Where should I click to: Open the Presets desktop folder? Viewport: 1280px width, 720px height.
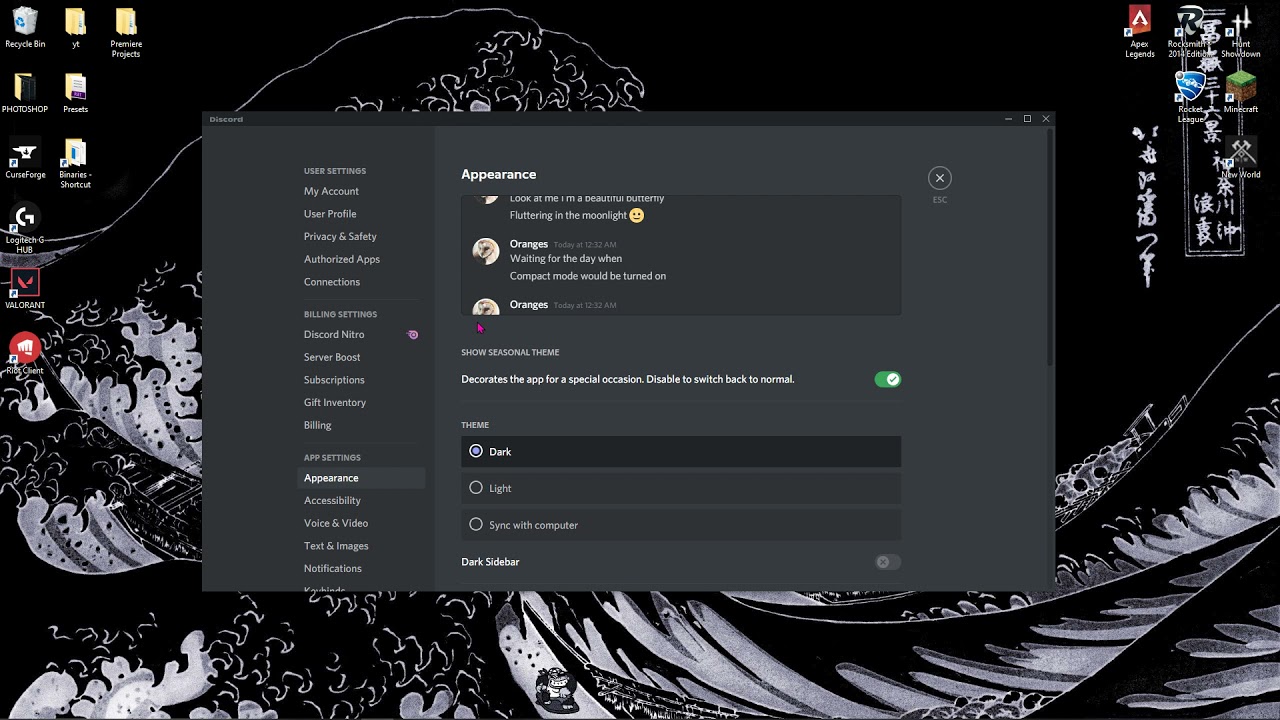[75, 92]
